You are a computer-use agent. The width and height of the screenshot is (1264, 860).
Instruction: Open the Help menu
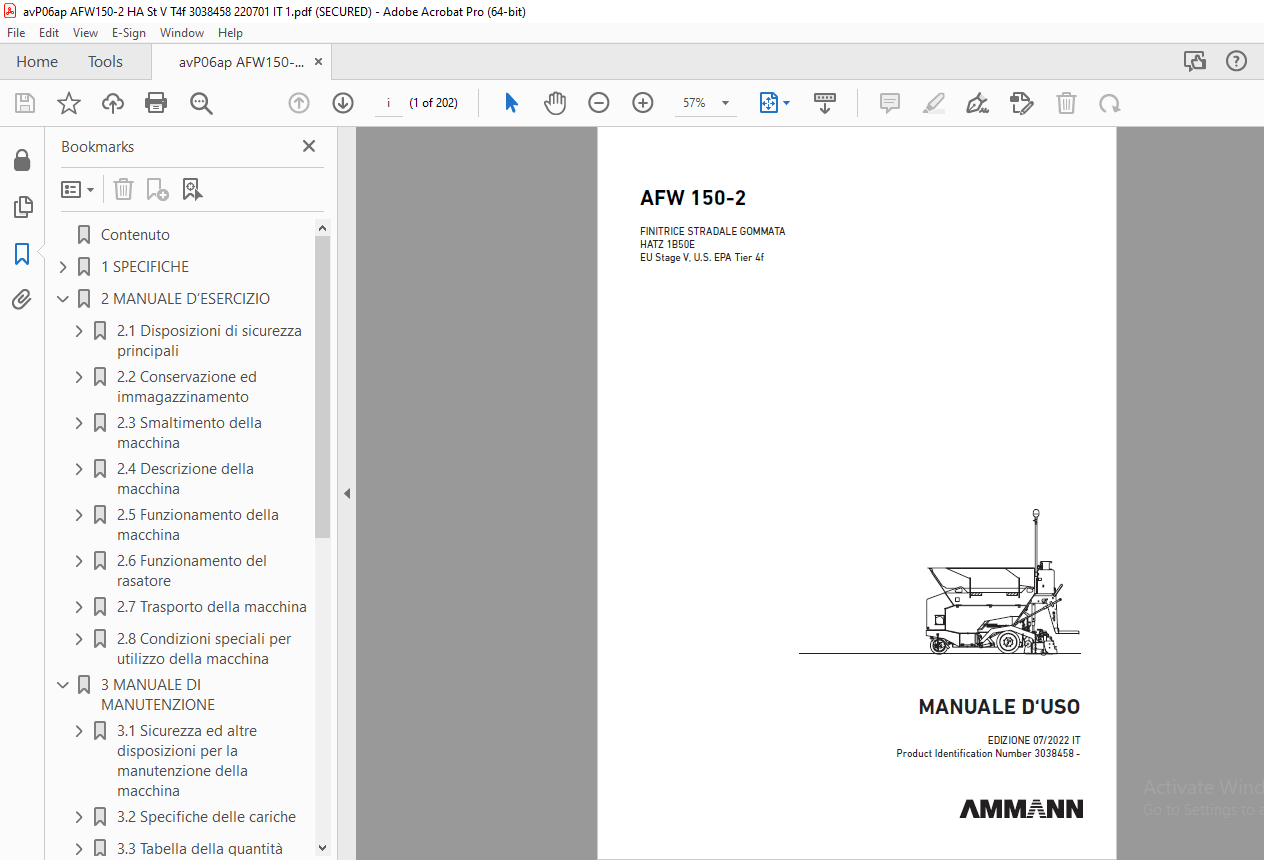(230, 33)
